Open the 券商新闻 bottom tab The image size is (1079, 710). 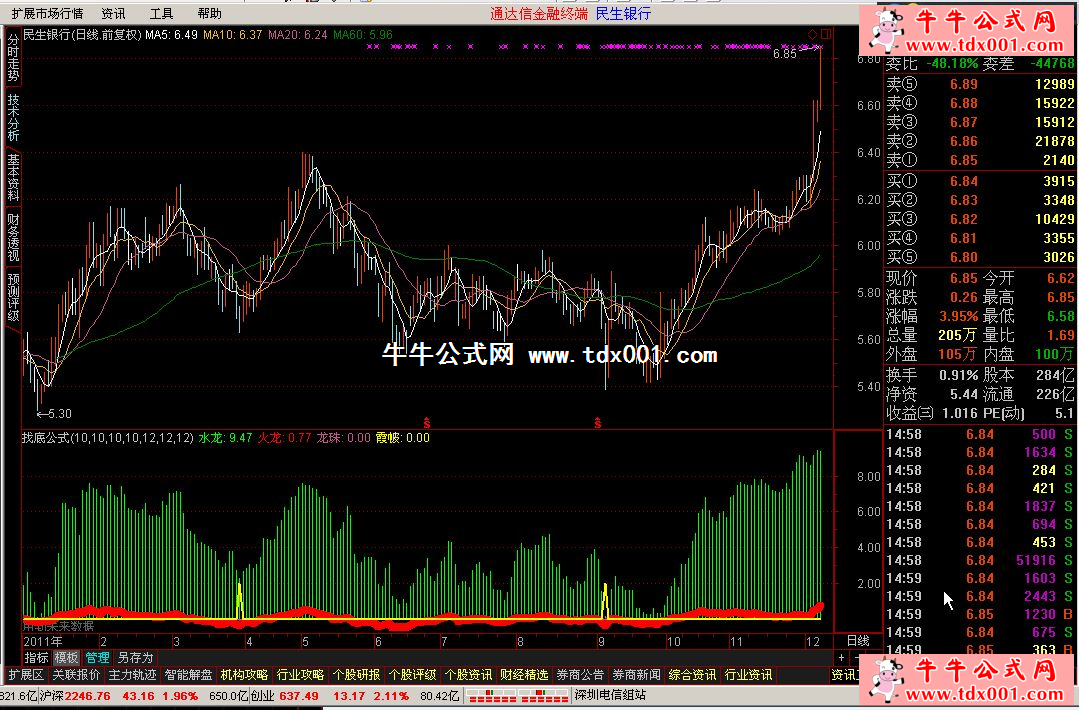point(637,675)
